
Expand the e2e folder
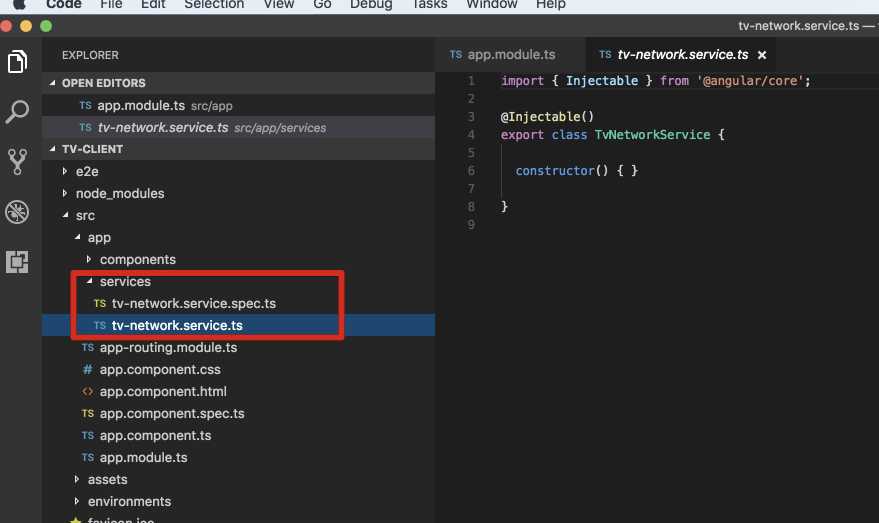64,171
